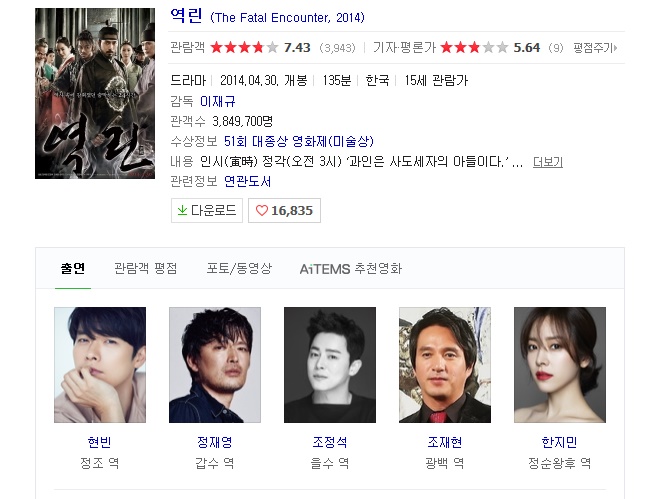
Task: Expand the plot summary with 더보기
Action: coord(548,162)
